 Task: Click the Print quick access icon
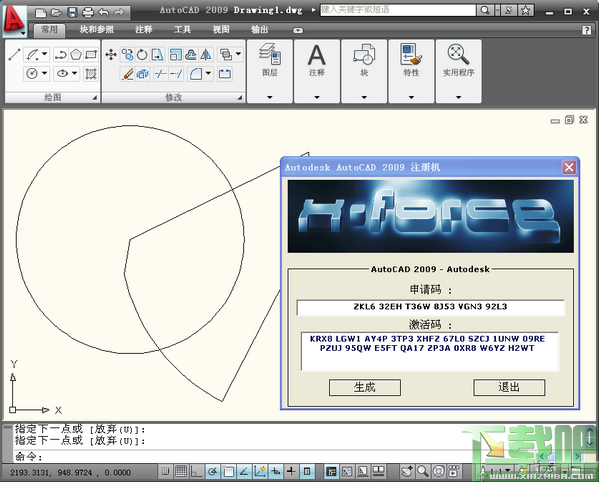[x=88, y=13]
